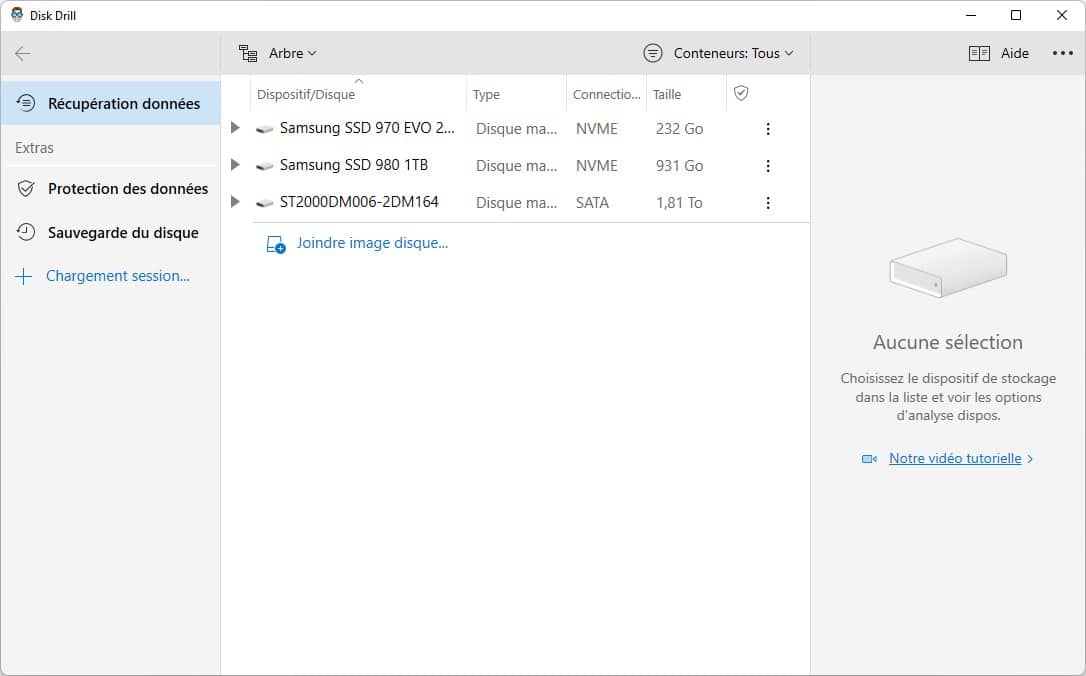Click the video camera icon
The width and height of the screenshot is (1086, 676).
coord(869,459)
